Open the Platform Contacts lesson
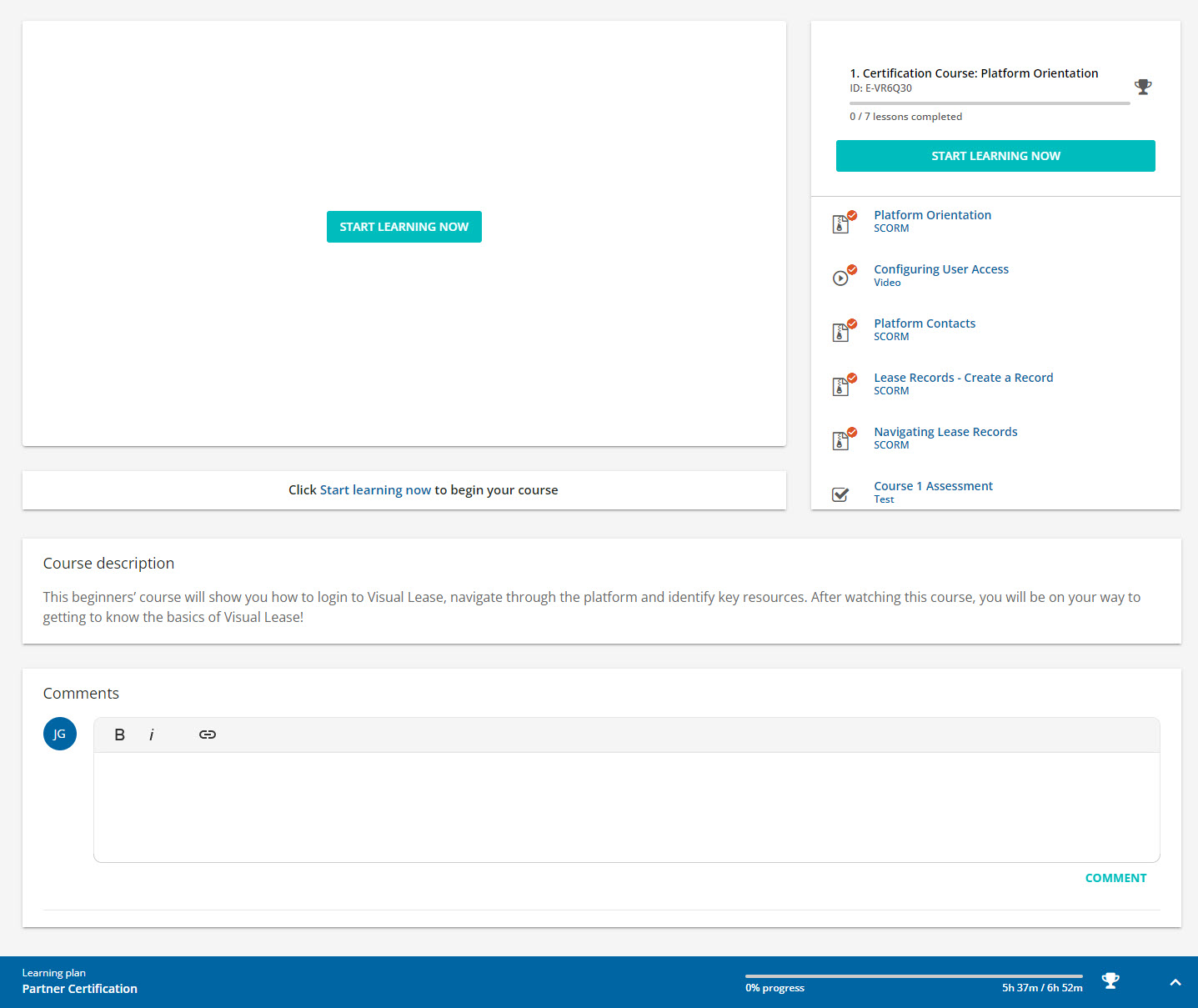 coord(925,323)
